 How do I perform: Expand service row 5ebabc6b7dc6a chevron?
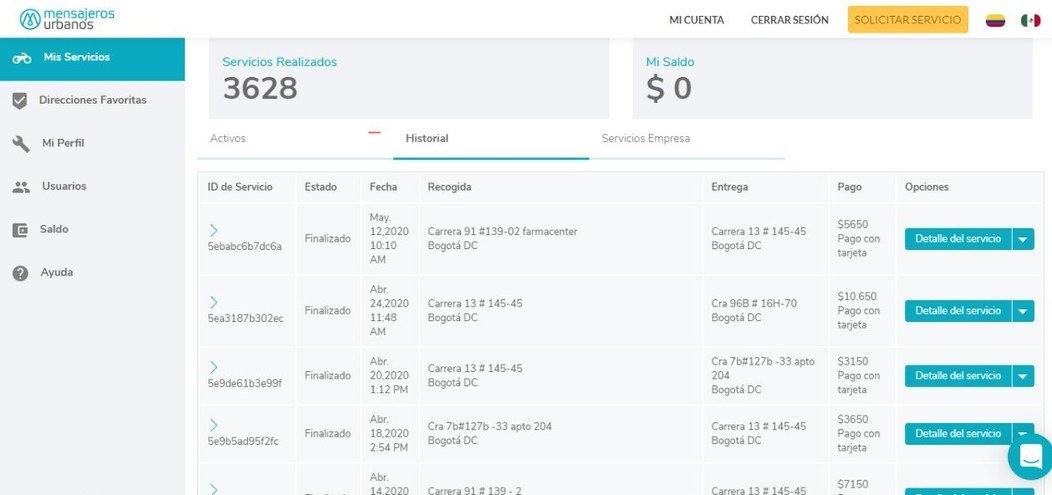point(214,231)
